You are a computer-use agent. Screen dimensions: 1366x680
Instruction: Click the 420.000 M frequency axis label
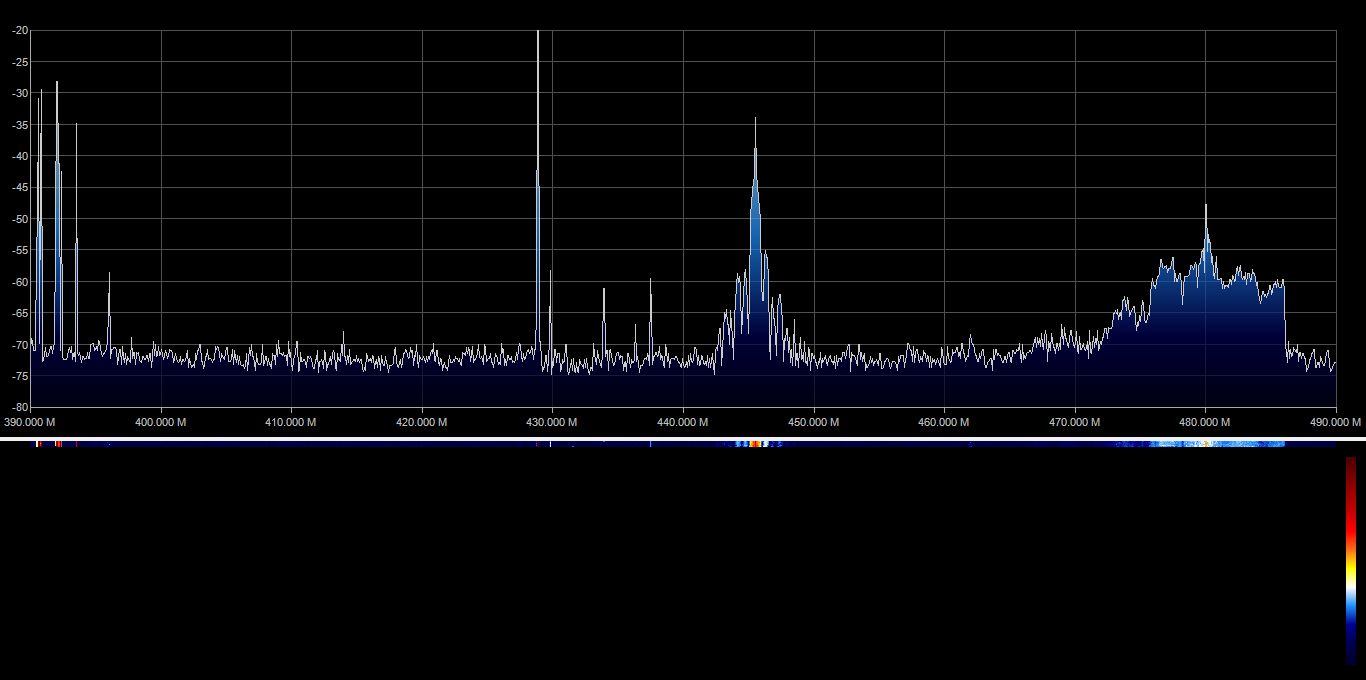422,422
